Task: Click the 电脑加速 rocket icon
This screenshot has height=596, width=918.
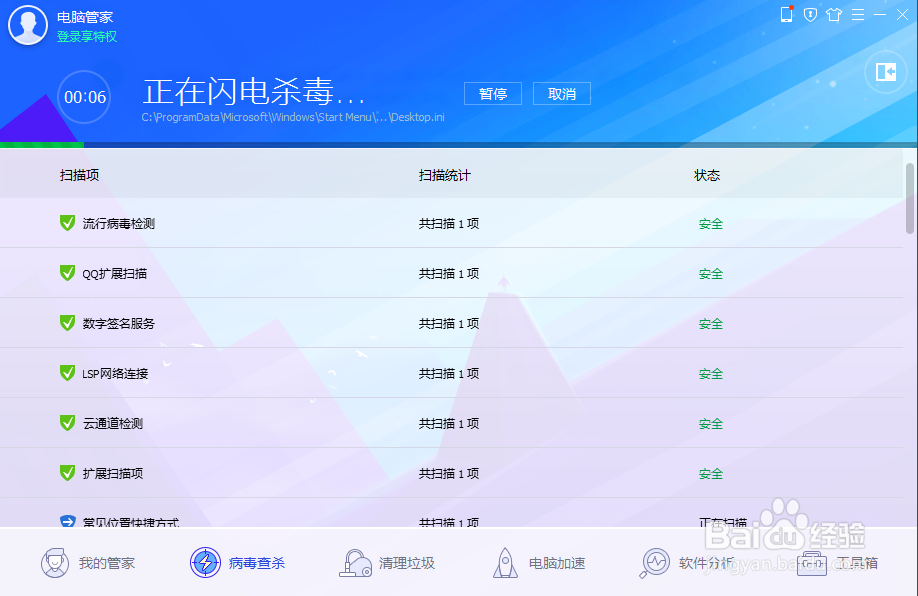Action: 505,563
